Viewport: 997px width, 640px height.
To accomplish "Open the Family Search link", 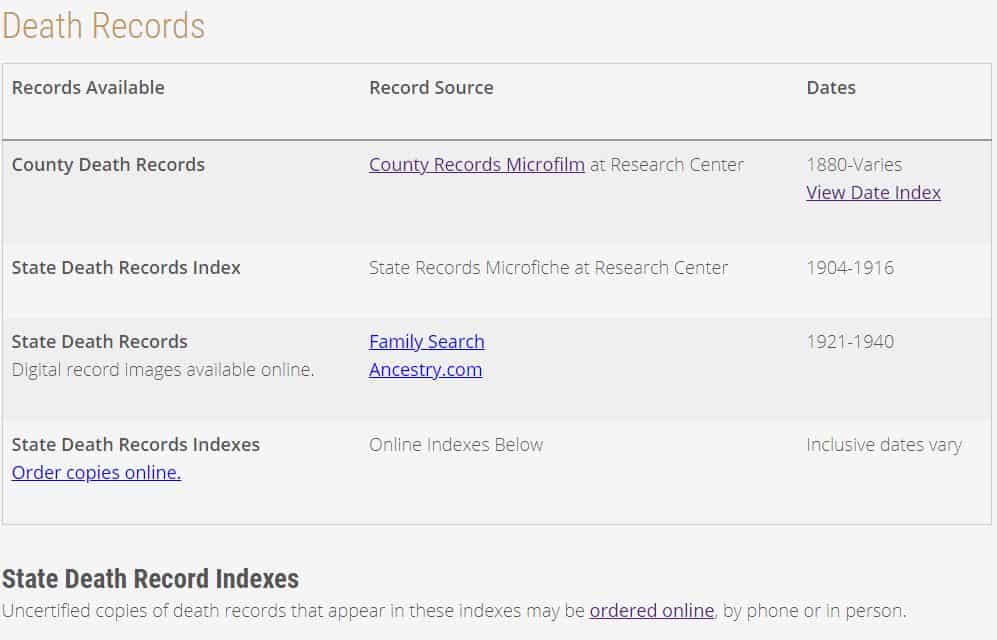I will point(426,341).
